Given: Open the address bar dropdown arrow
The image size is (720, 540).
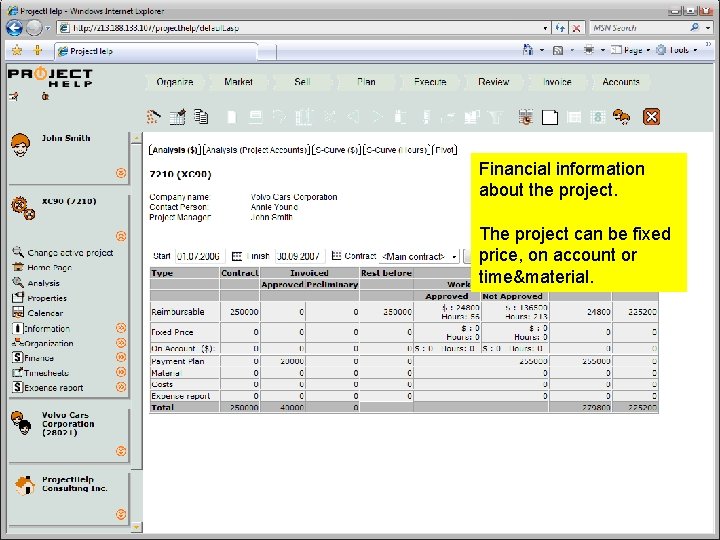Looking at the screenshot, I should click(x=545, y=28).
